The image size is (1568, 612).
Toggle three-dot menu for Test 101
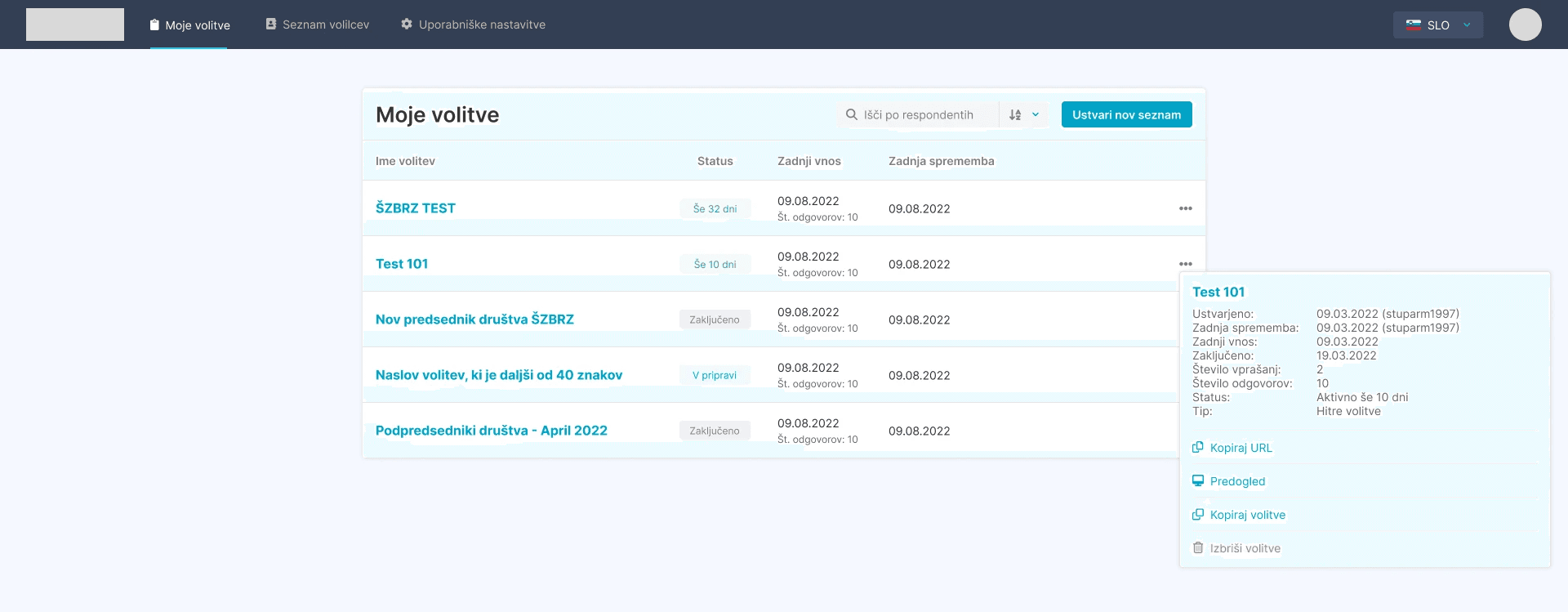click(1186, 264)
